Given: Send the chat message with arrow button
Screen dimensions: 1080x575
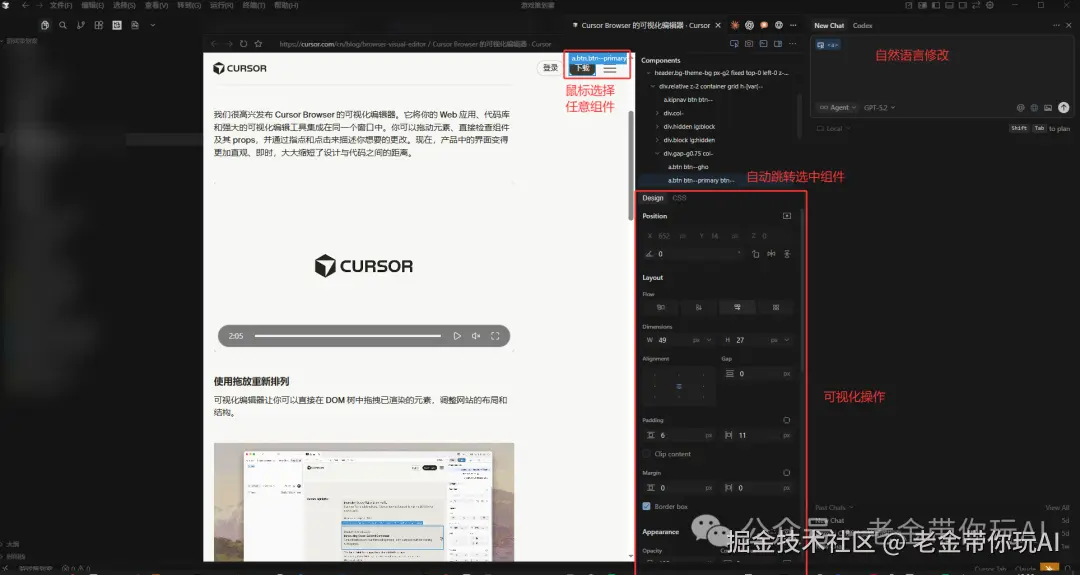Looking at the screenshot, I should click(1063, 107).
